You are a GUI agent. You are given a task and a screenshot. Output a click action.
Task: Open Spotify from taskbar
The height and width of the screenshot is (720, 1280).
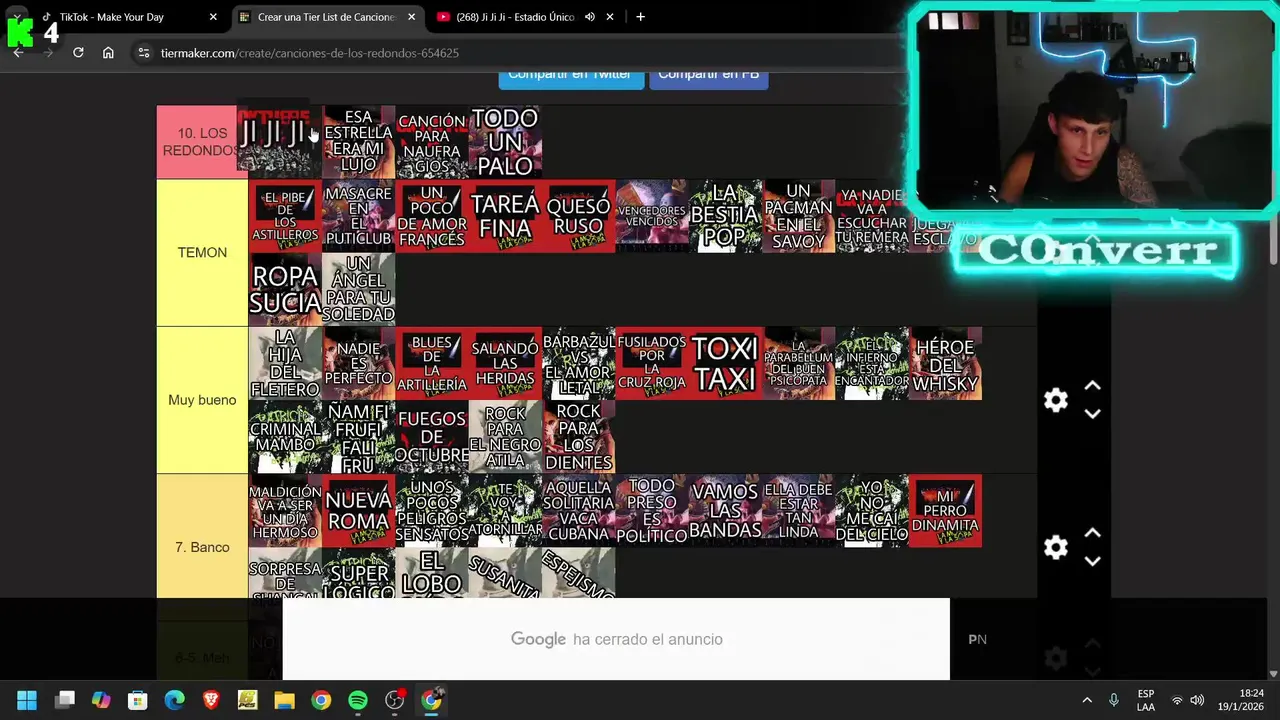(358, 700)
